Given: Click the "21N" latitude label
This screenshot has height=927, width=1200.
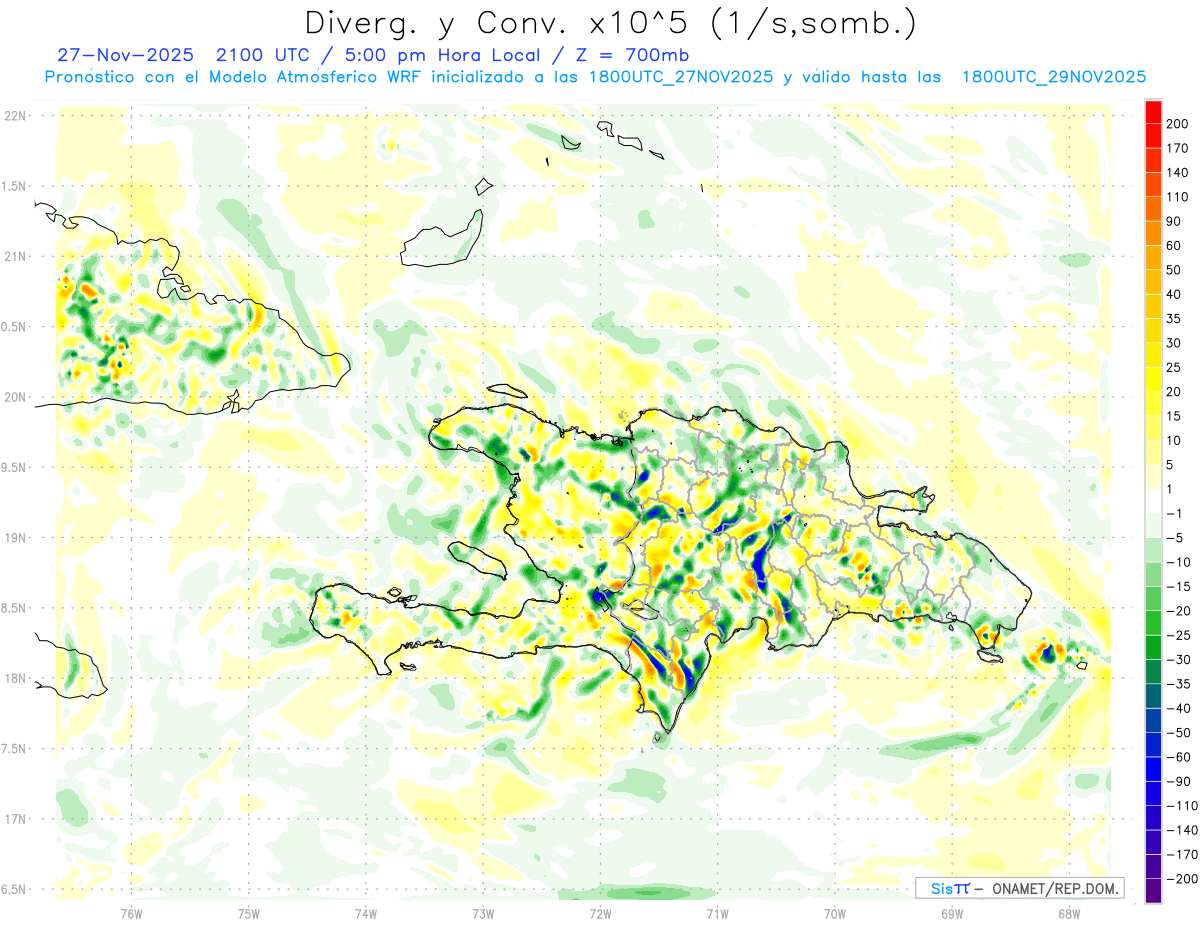Looking at the screenshot, I should pos(15,256).
